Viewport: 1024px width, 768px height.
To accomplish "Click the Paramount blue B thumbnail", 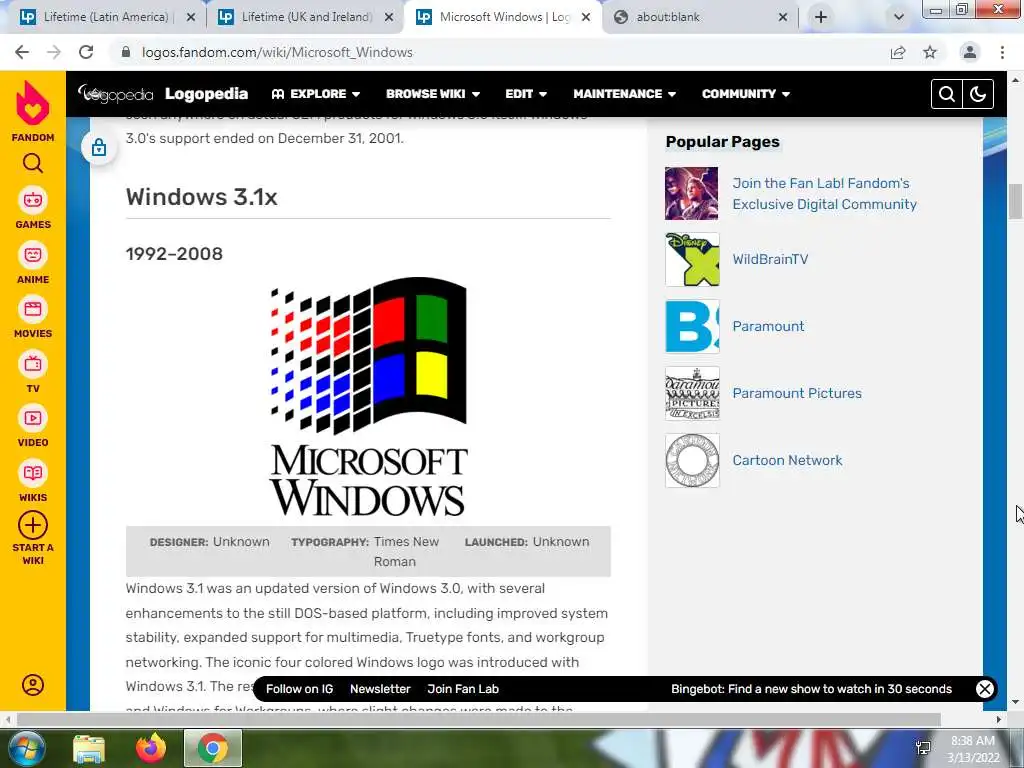I will (x=692, y=327).
